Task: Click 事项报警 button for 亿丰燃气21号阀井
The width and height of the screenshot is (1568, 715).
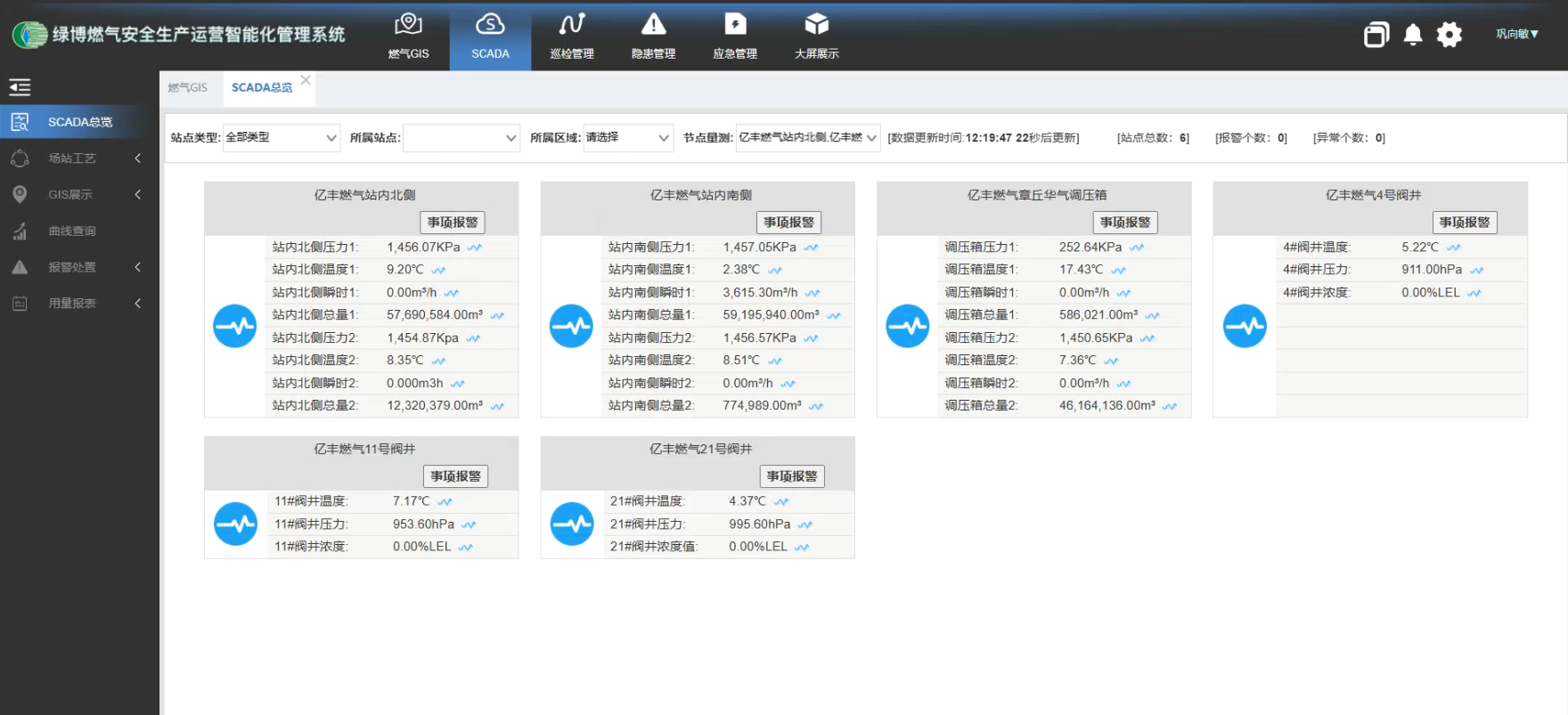Action: click(x=792, y=476)
